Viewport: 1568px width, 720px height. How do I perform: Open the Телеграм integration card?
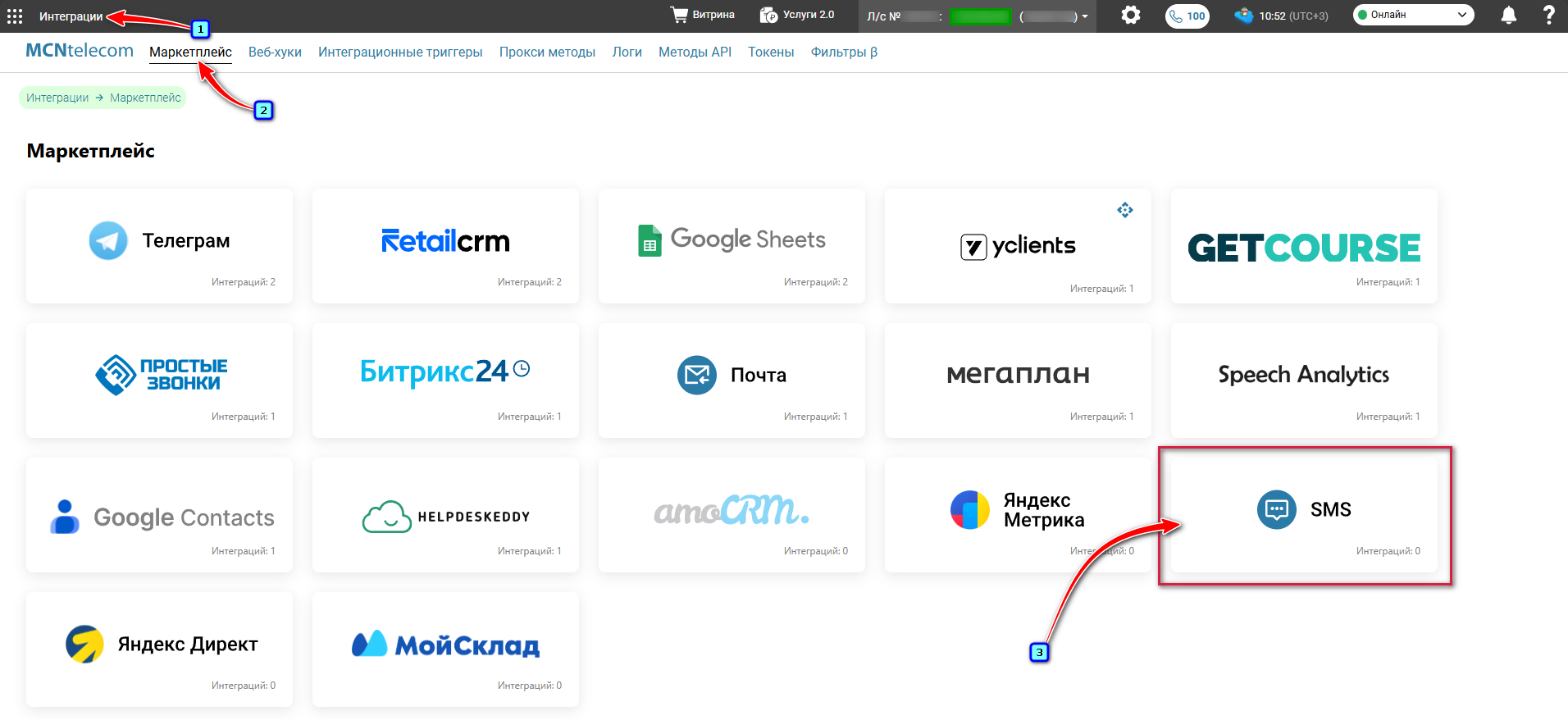pyautogui.click(x=159, y=246)
